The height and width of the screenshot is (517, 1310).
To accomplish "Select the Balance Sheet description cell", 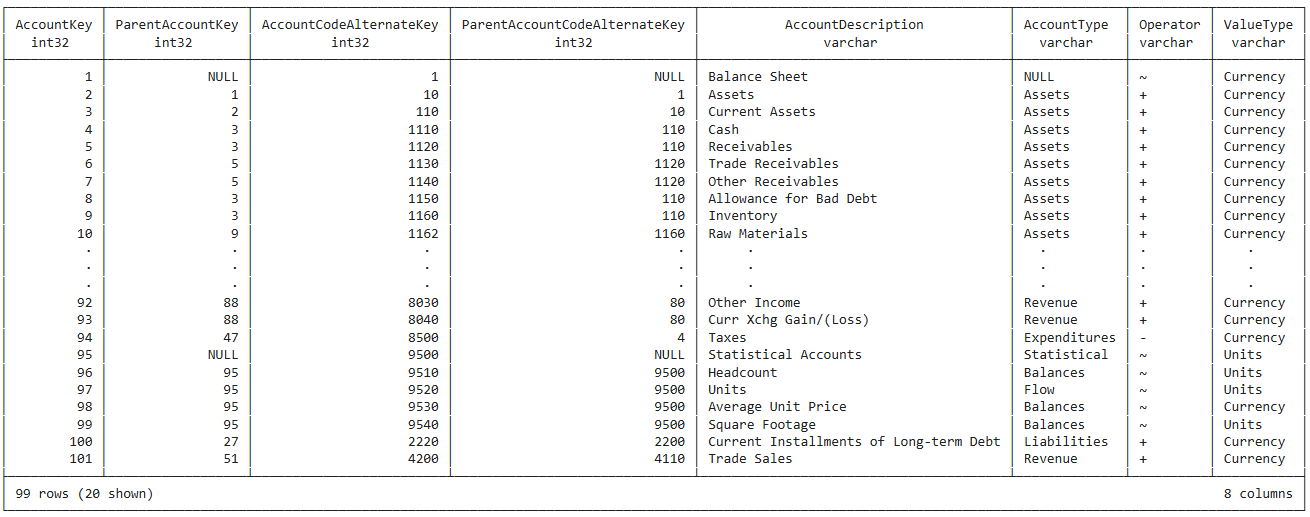I will (758, 77).
